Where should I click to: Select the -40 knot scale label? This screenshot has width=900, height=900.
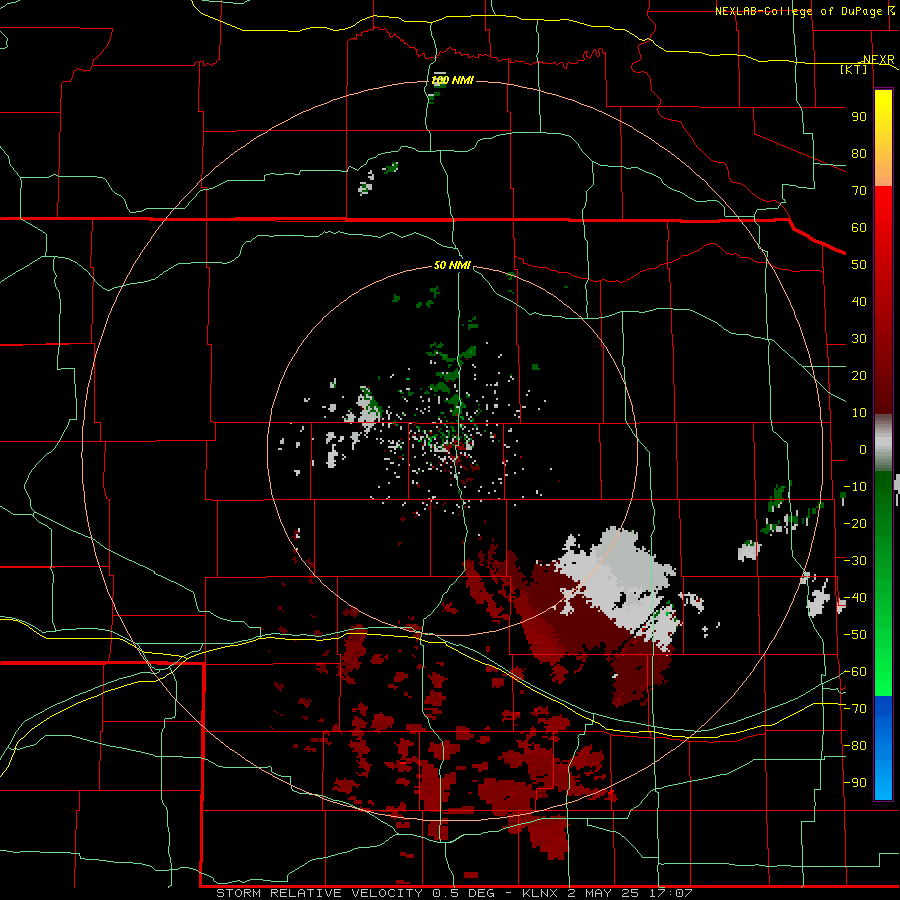(x=855, y=598)
